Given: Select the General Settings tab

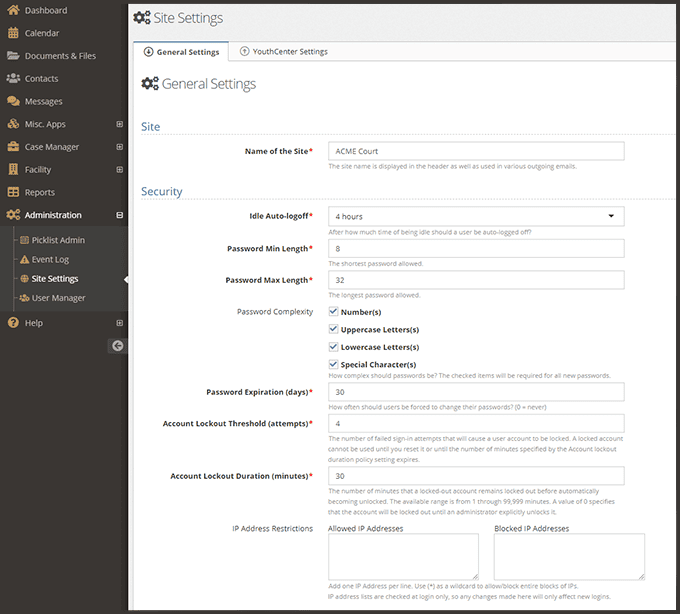Looking at the screenshot, I should [181, 52].
